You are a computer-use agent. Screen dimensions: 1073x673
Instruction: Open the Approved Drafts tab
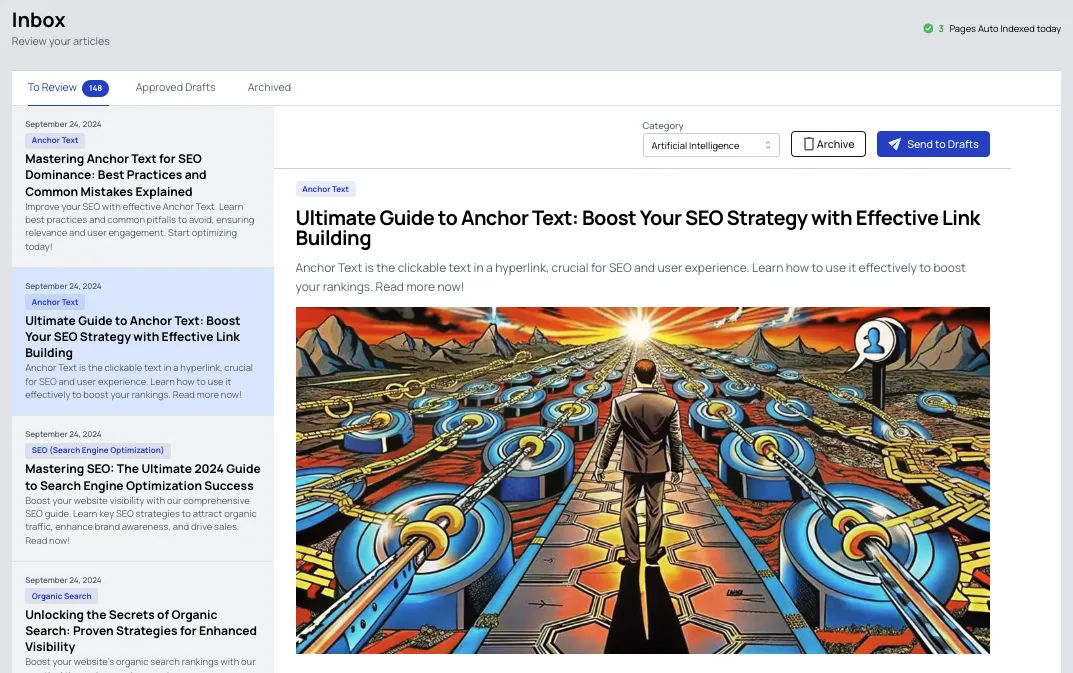tap(175, 88)
